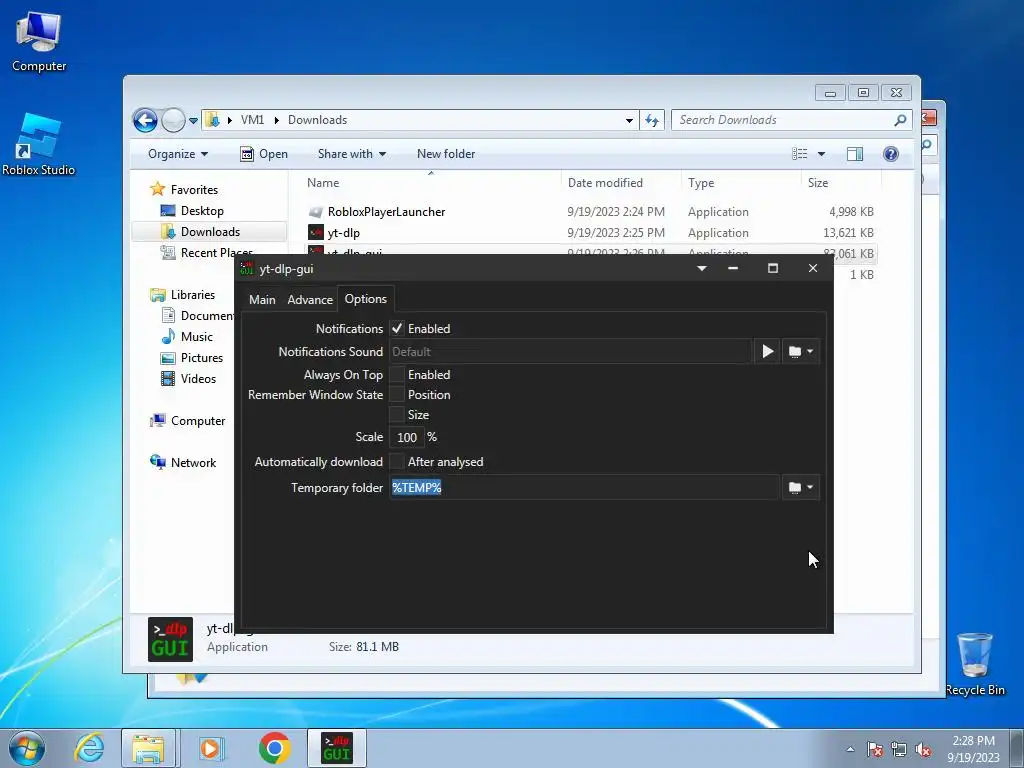The height and width of the screenshot is (768, 1024).
Task: Select Downloads in navigation pane
Action: click(x=210, y=232)
